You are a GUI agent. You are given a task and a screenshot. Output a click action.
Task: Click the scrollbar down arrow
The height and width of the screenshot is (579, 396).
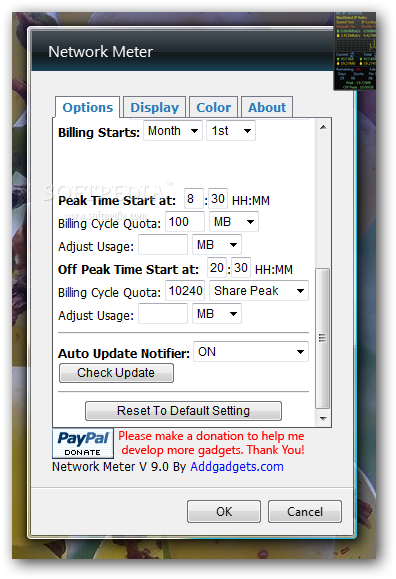pyautogui.click(x=323, y=418)
